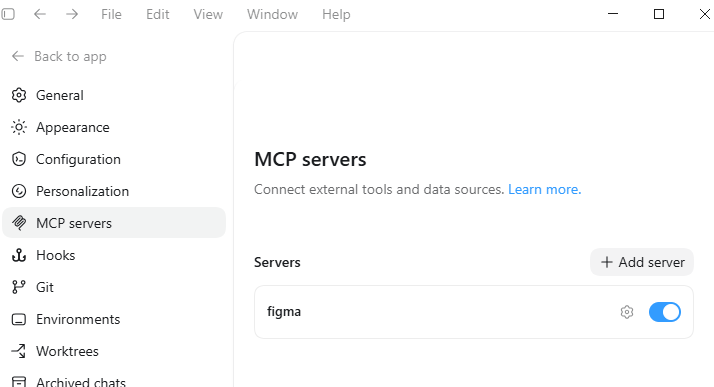The height and width of the screenshot is (387, 714).
Task: Open Appearance settings
Action: [114, 127]
